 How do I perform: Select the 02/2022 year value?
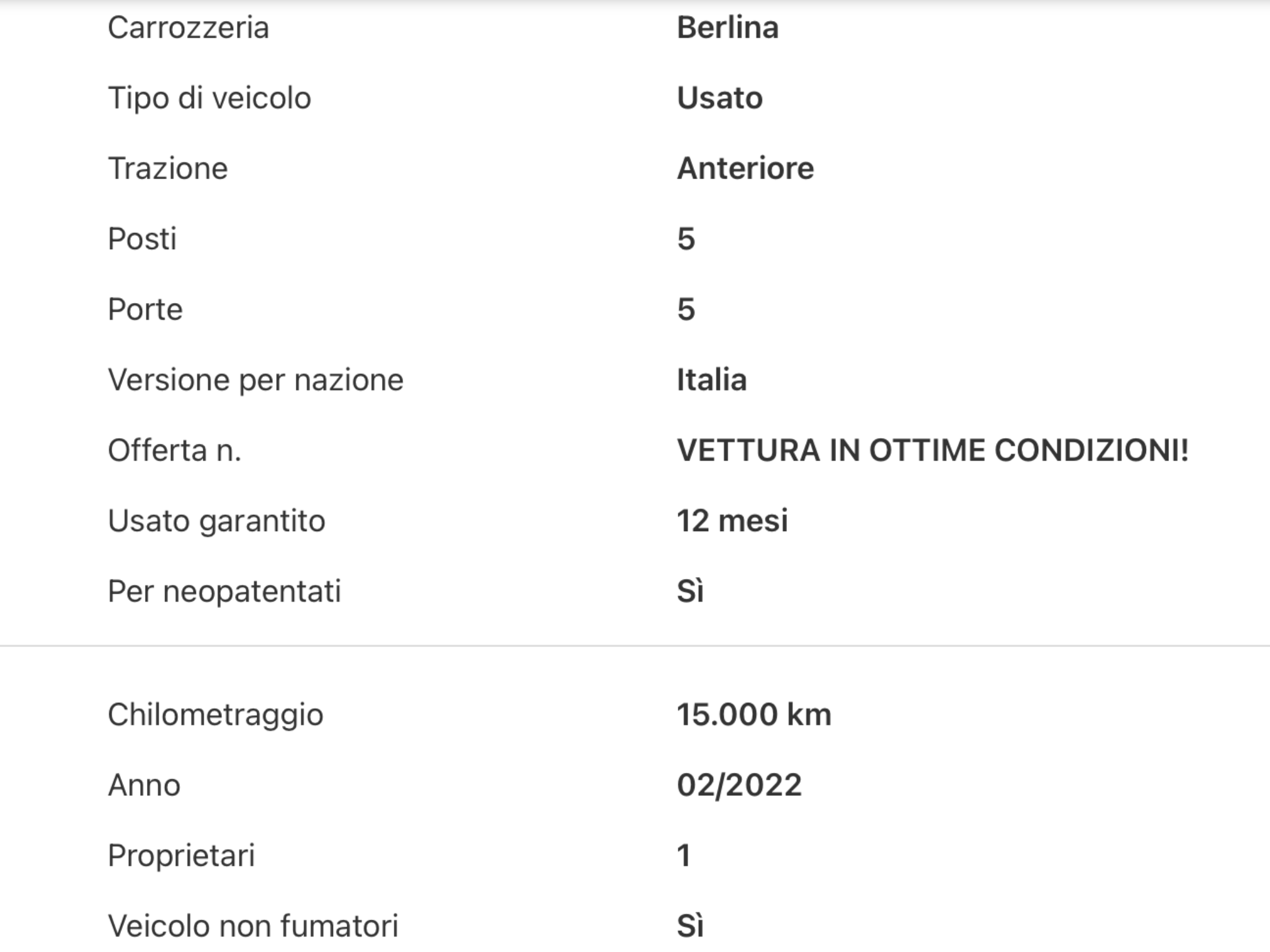point(739,785)
